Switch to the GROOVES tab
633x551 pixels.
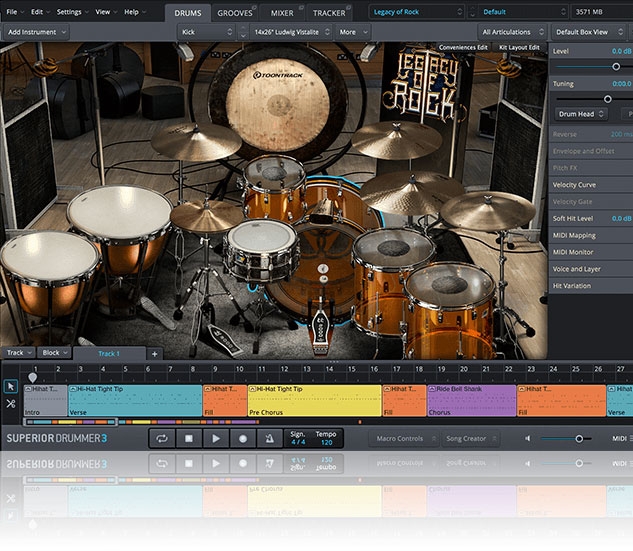236,13
